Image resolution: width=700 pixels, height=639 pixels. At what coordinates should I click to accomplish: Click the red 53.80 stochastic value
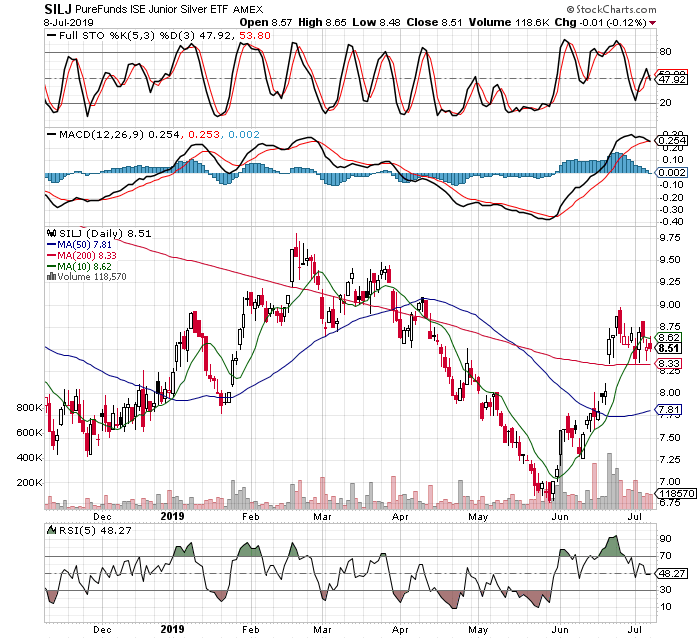[255, 35]
